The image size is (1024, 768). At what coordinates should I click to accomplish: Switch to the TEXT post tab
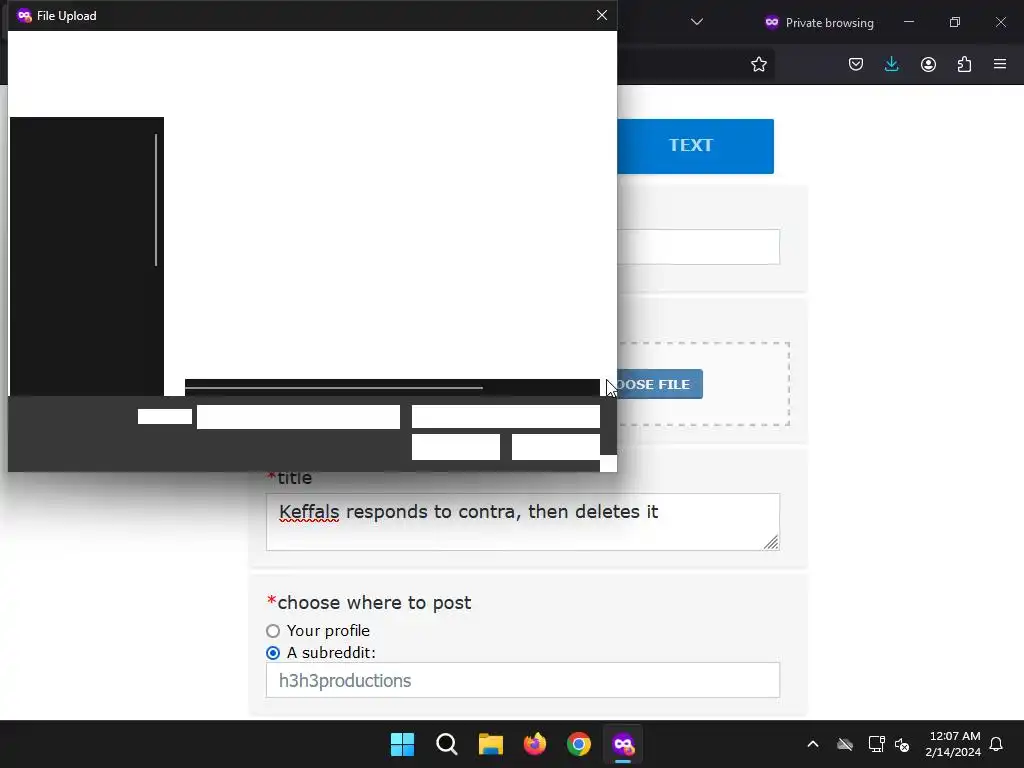tap(696, 146)
